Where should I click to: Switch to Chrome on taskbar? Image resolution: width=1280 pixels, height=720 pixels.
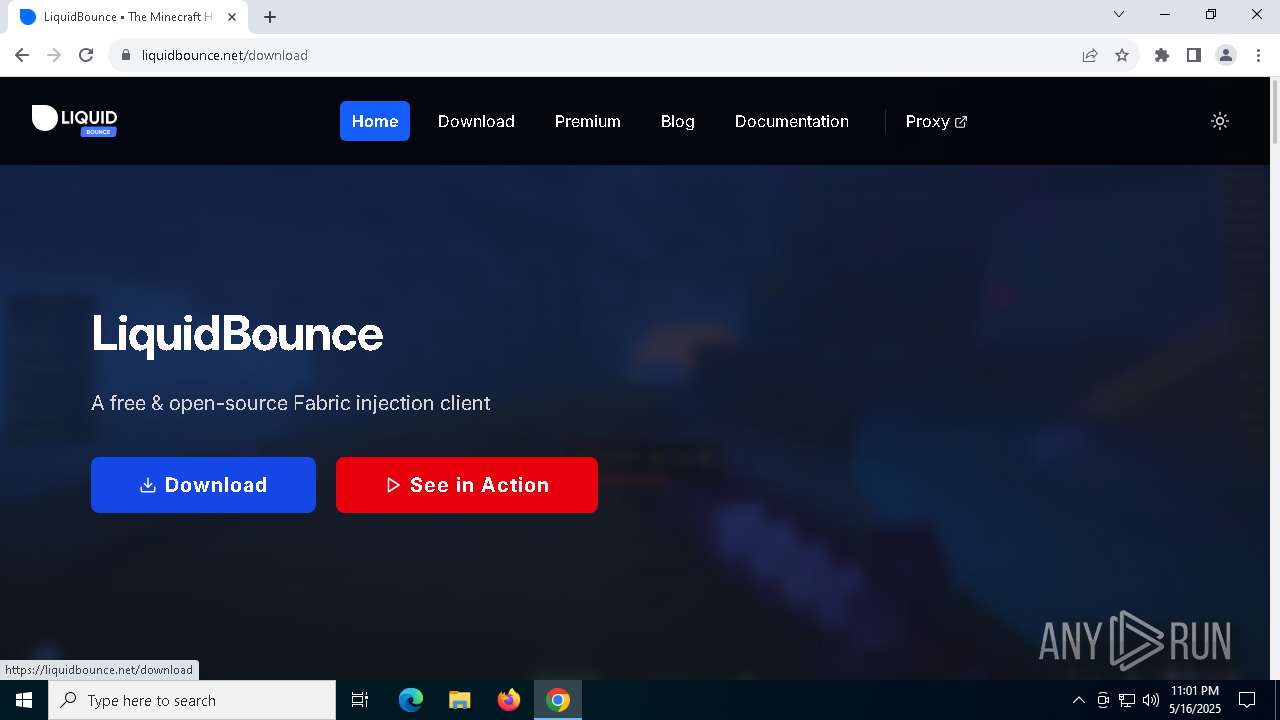pos(558,700)
